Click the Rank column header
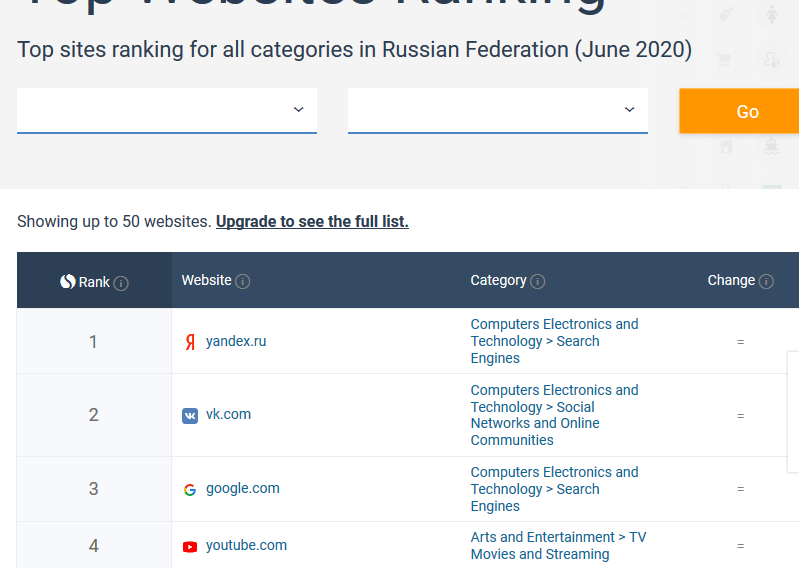This screenshot has height=568, width=799. (x=94, y=280)
